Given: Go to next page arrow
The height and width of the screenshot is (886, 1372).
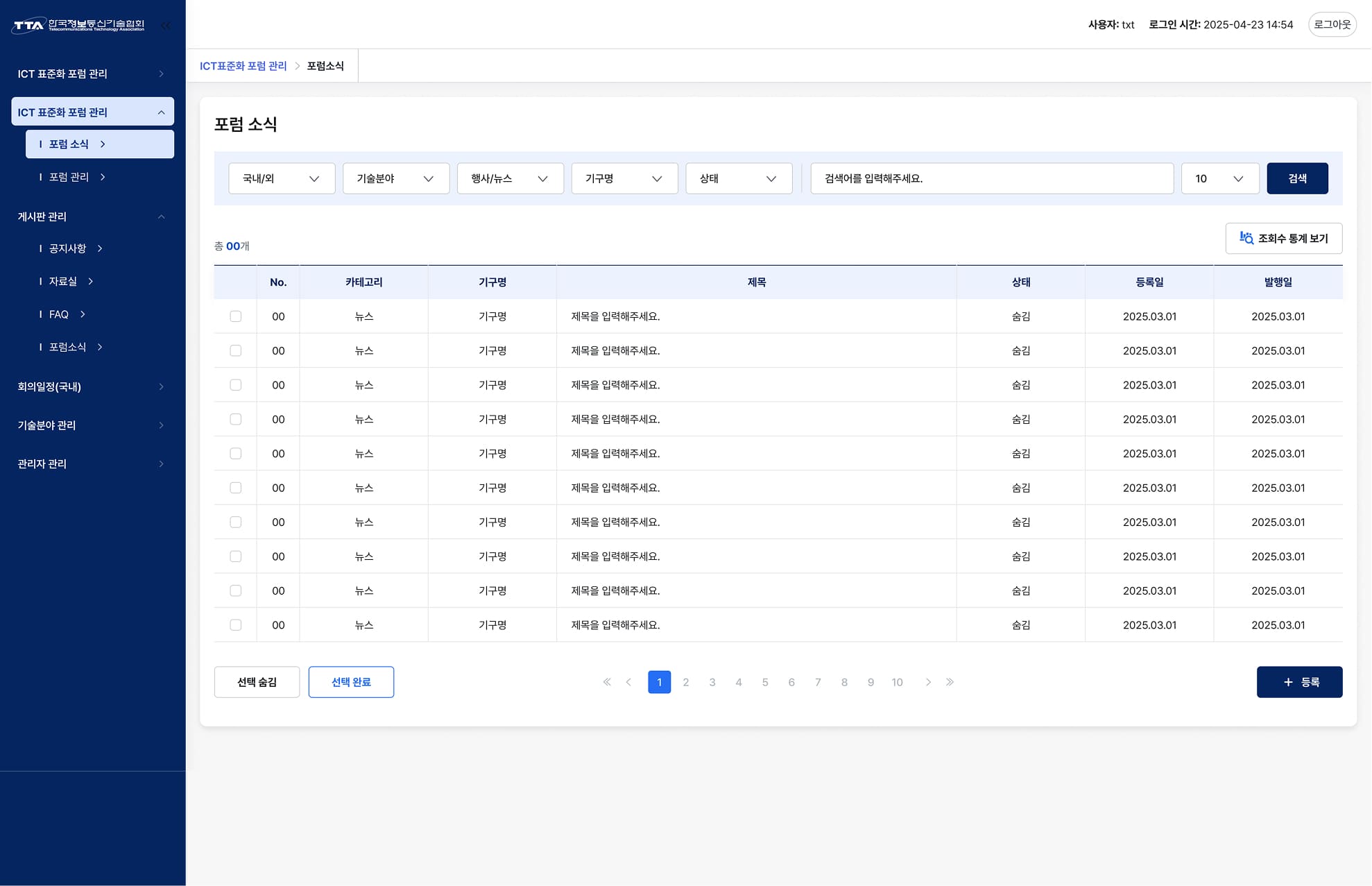Looking at the screenshot, I should coord(928,682).
